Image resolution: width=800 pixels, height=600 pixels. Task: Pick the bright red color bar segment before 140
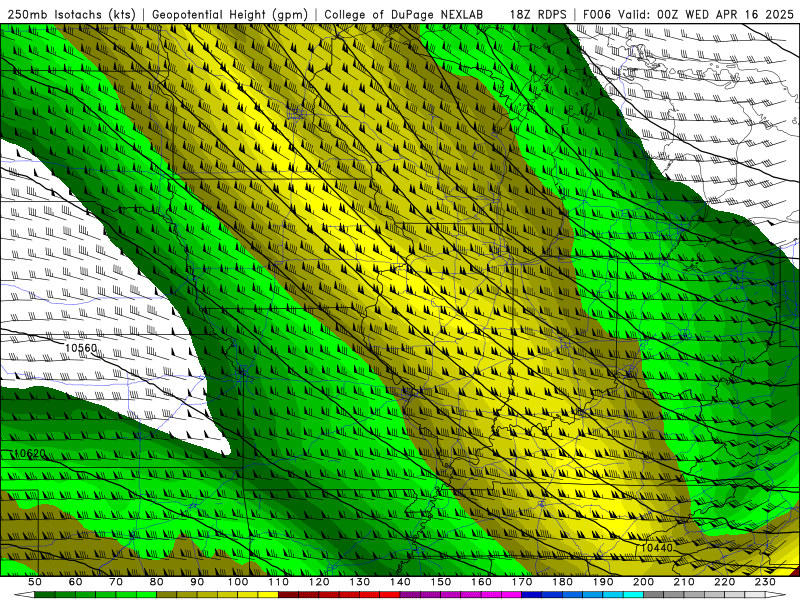(x=390, y=595)
